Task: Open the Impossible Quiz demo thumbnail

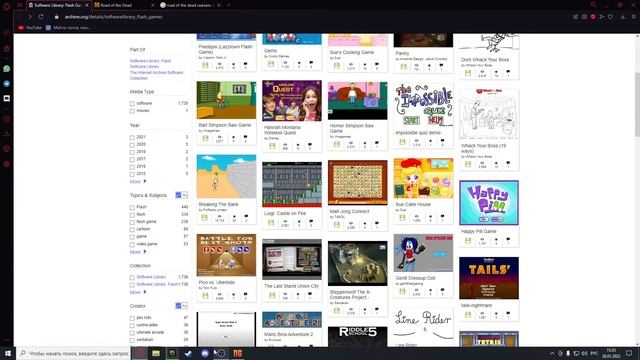Action: (x=423, y=104)
